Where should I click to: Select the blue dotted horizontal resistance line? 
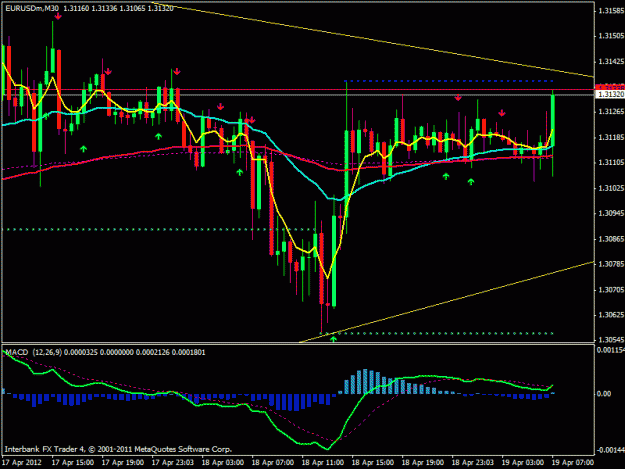pos(449,81)
